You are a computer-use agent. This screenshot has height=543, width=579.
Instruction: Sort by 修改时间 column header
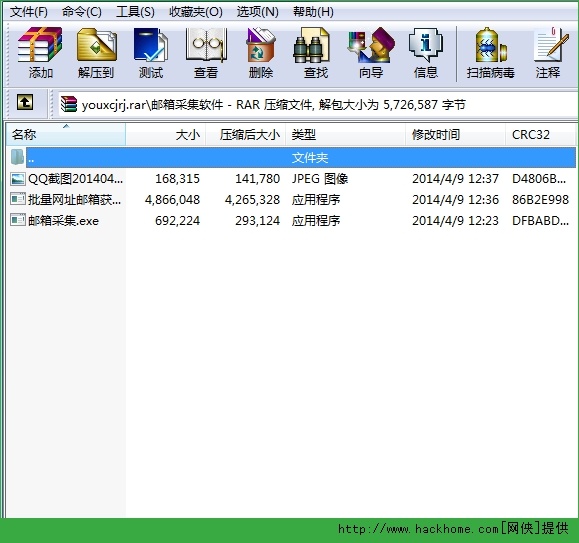(455, 135)
